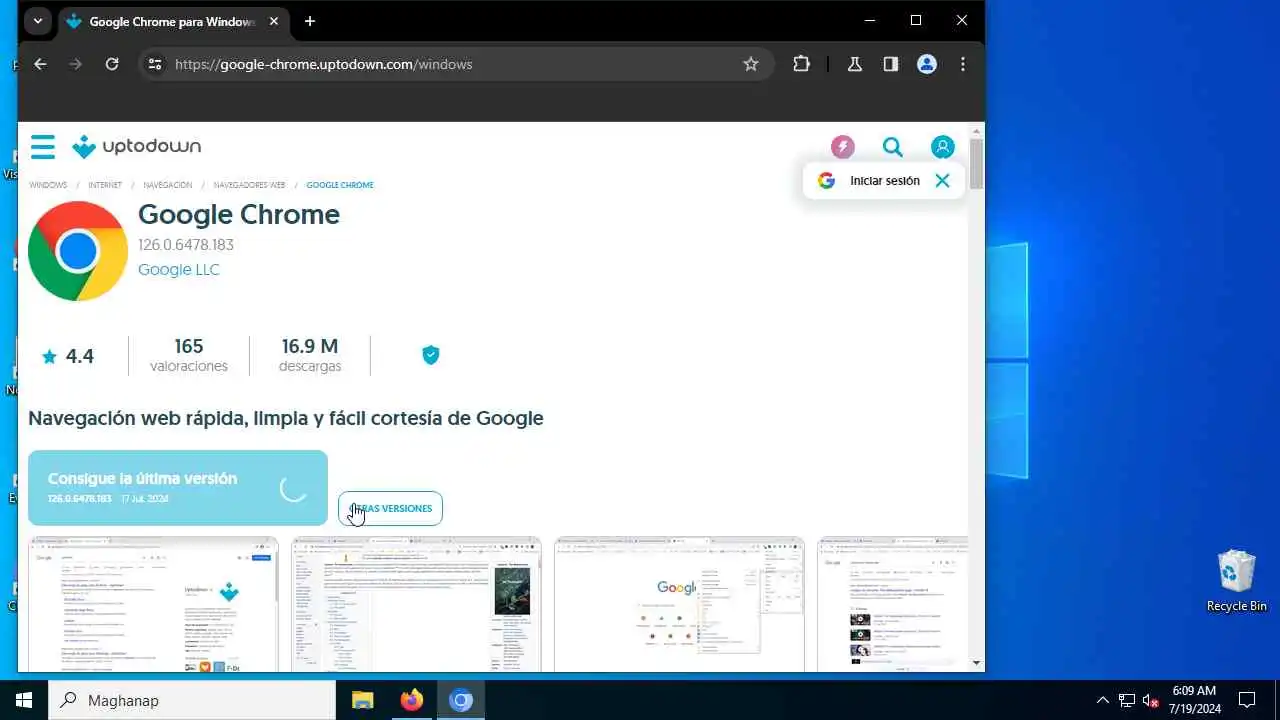Open the third screenshot with Google homepage
1280x720 pixels.
(x=679, y=604)
